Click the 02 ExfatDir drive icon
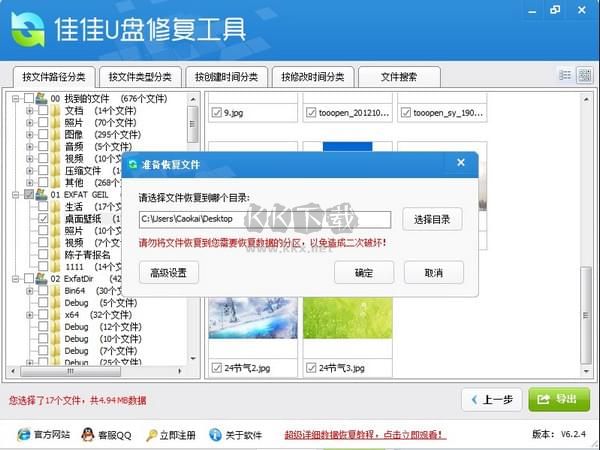The height and width of the screenshot is (450, 600). click(x=41, y=279)
